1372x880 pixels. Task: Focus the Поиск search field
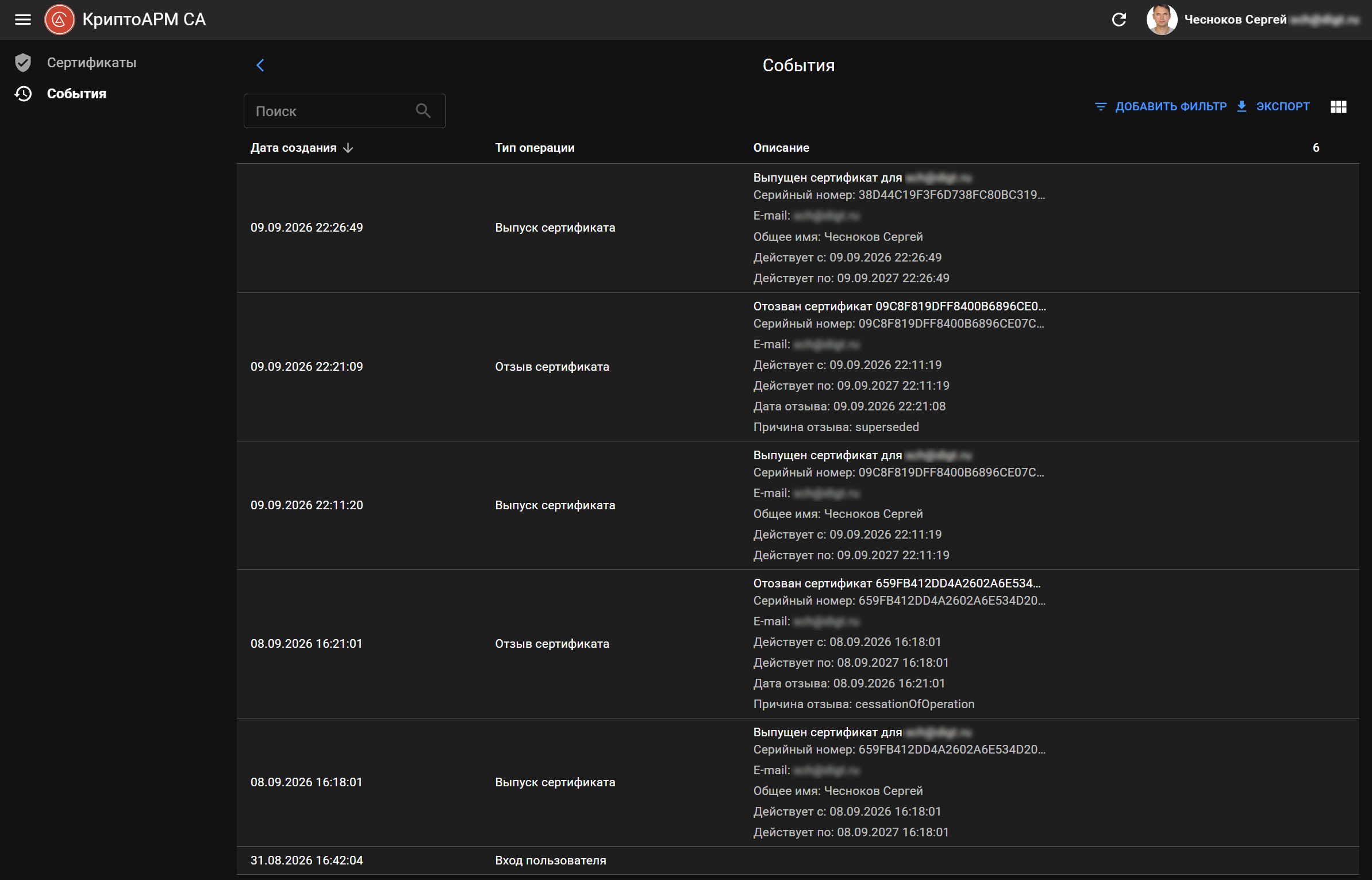tap(344, 111)
